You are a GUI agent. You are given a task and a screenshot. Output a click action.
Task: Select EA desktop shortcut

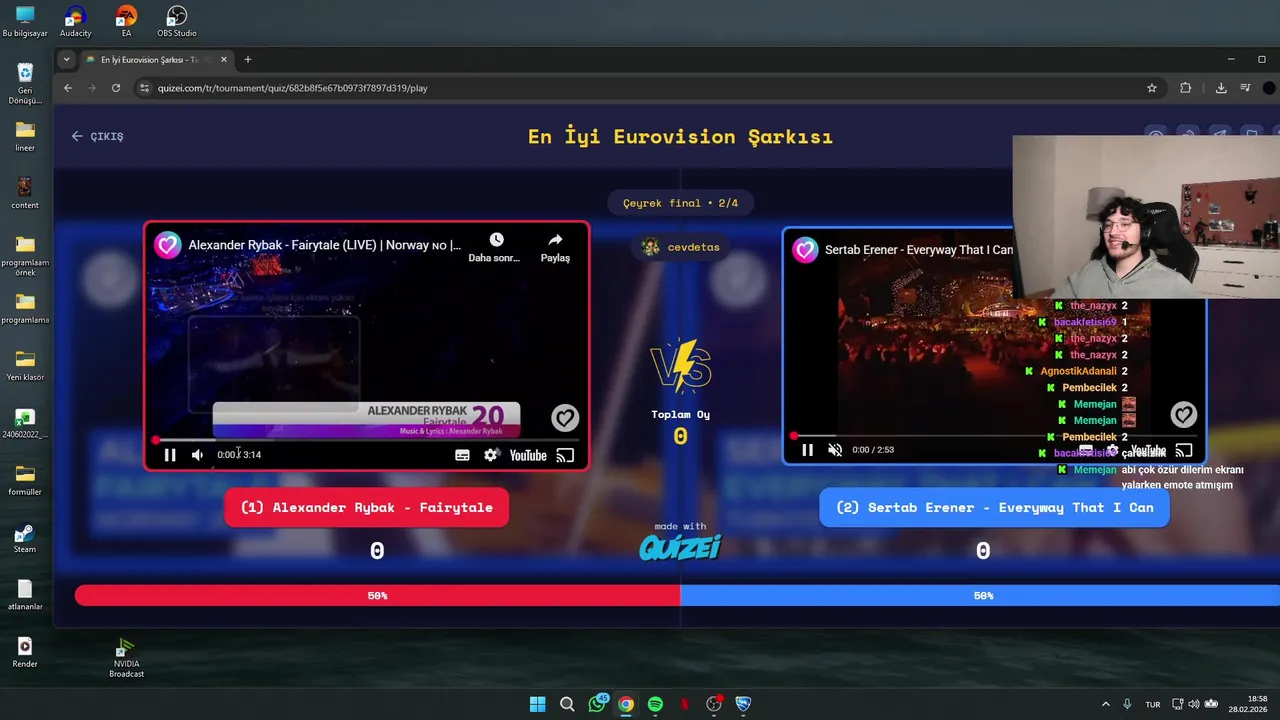point(126,21)
